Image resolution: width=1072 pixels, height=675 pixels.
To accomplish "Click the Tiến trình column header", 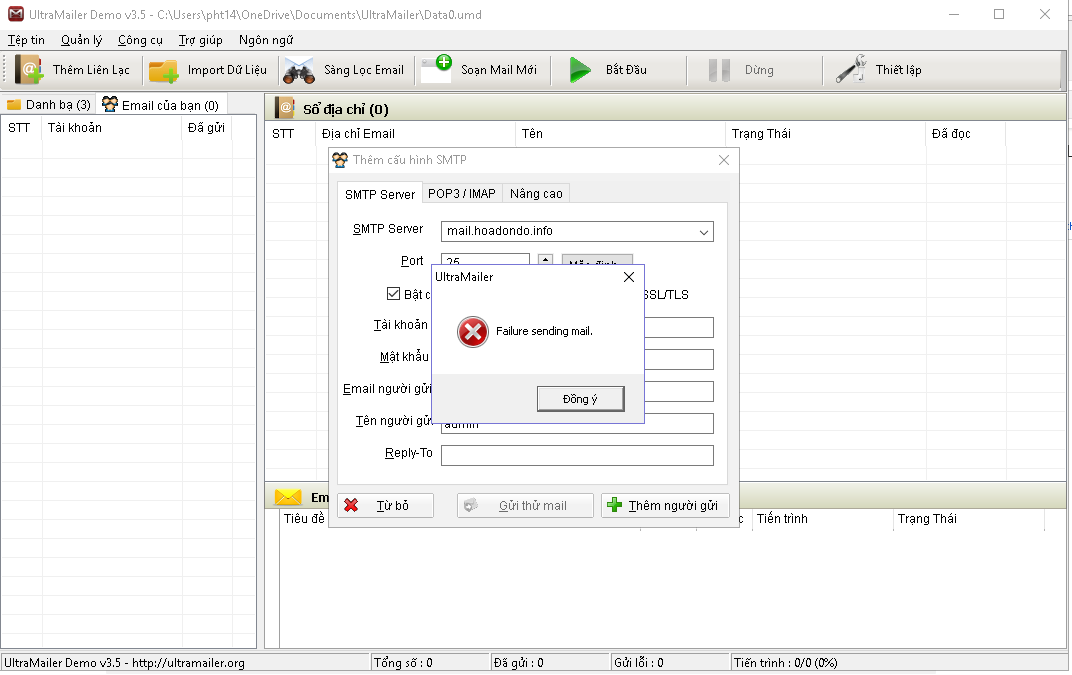I will click(x=822, y=518).
